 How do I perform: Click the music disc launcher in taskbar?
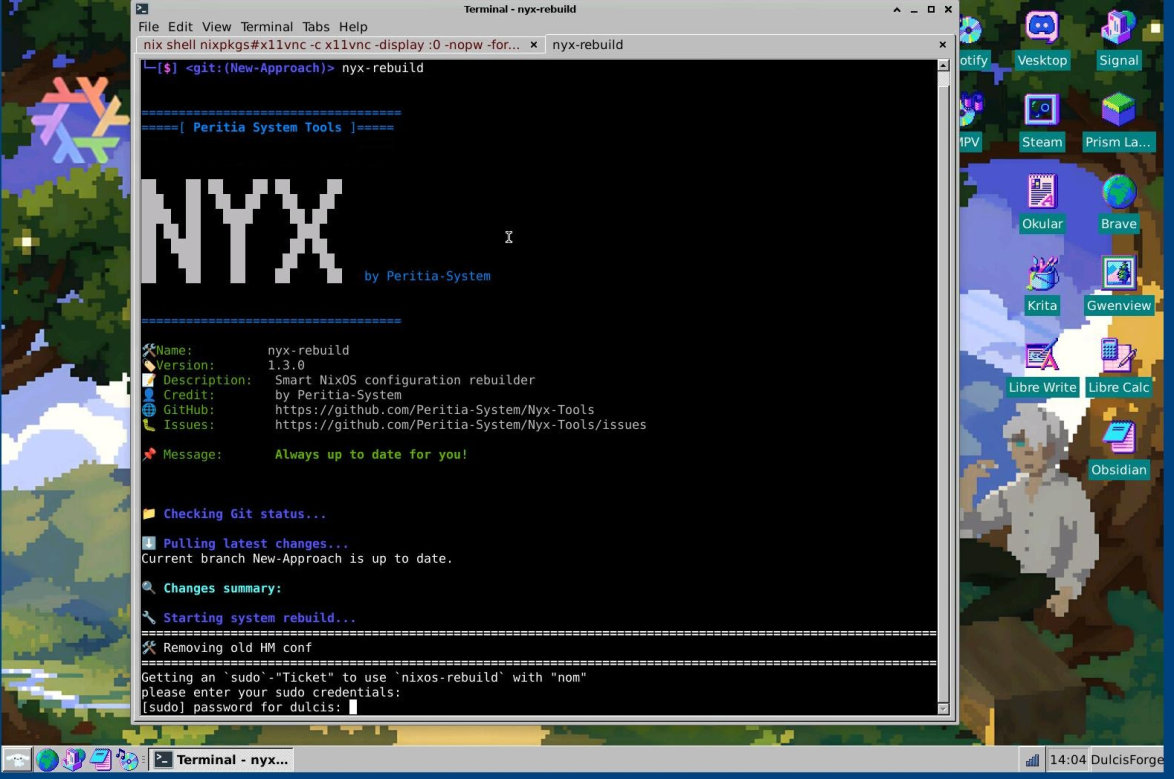(x=127, y=760)
